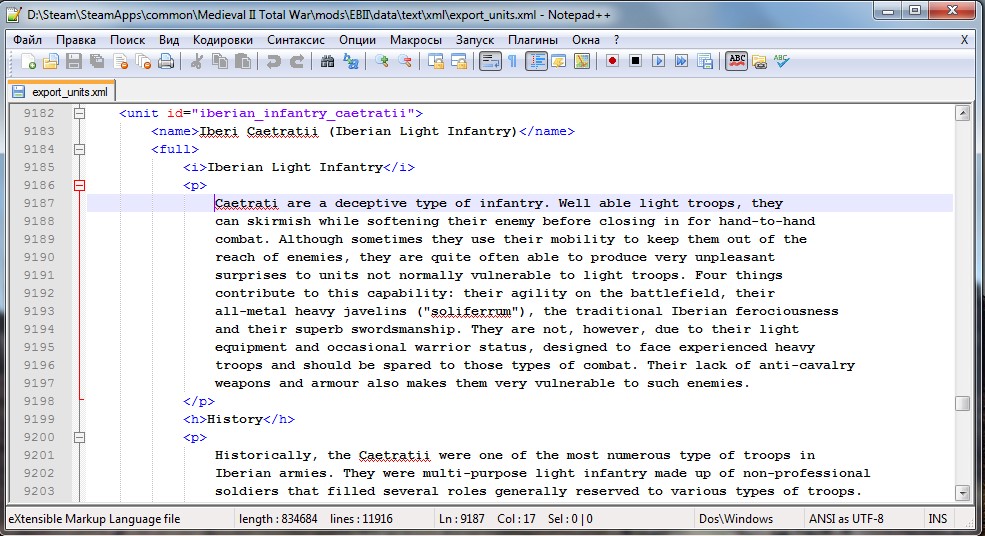Toggle Show All Characters pilcrow button
Image resolution: width=985 pixels, height=536 pixels.
512,62
